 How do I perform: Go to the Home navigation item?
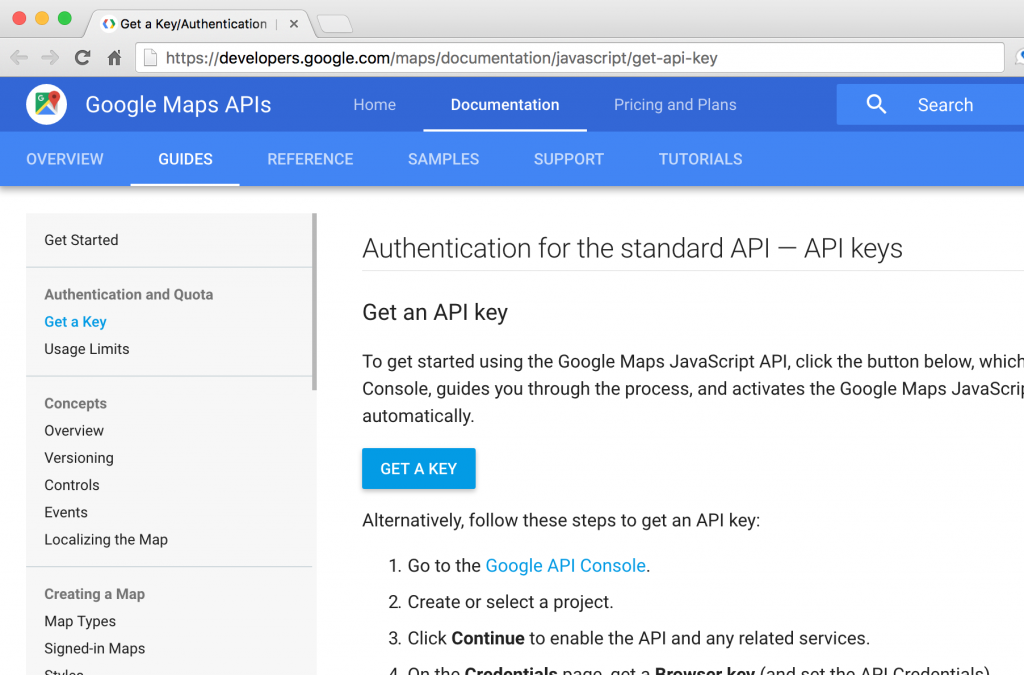(374, 105)
